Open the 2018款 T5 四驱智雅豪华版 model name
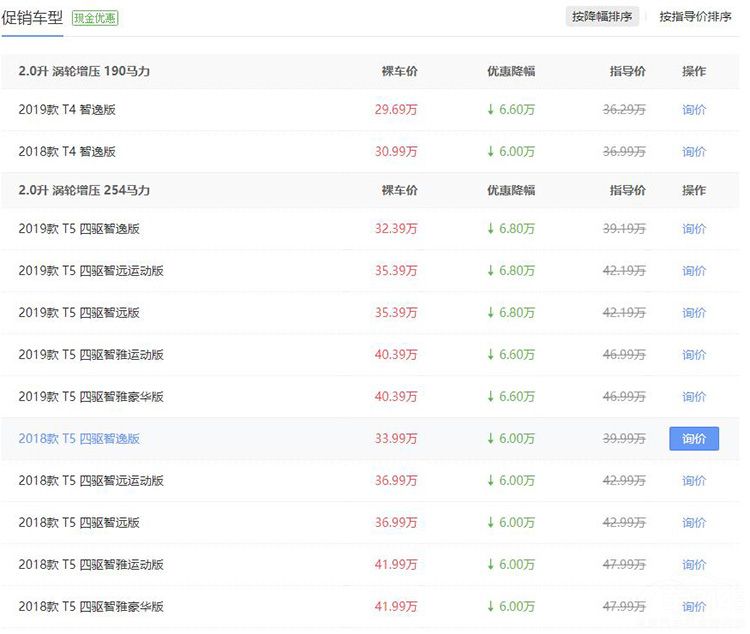Screen dimensions: 750x634 [91, 607]
